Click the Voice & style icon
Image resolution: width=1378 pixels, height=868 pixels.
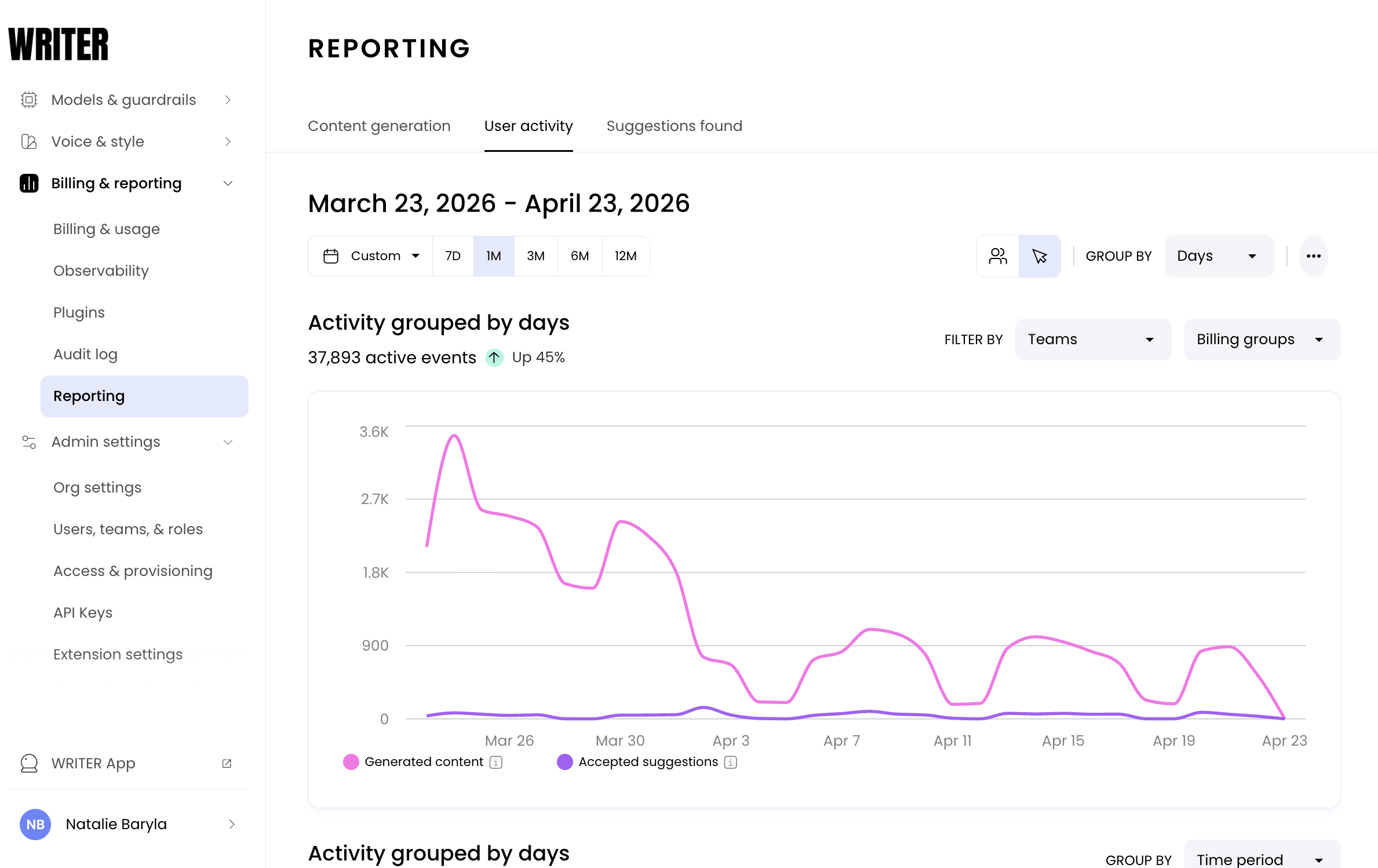[29, 141]
